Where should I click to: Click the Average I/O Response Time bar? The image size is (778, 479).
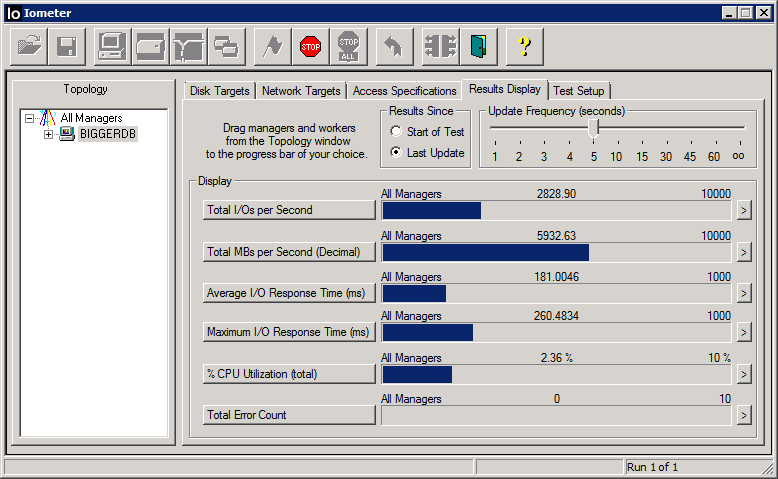(x=556, y=294)
